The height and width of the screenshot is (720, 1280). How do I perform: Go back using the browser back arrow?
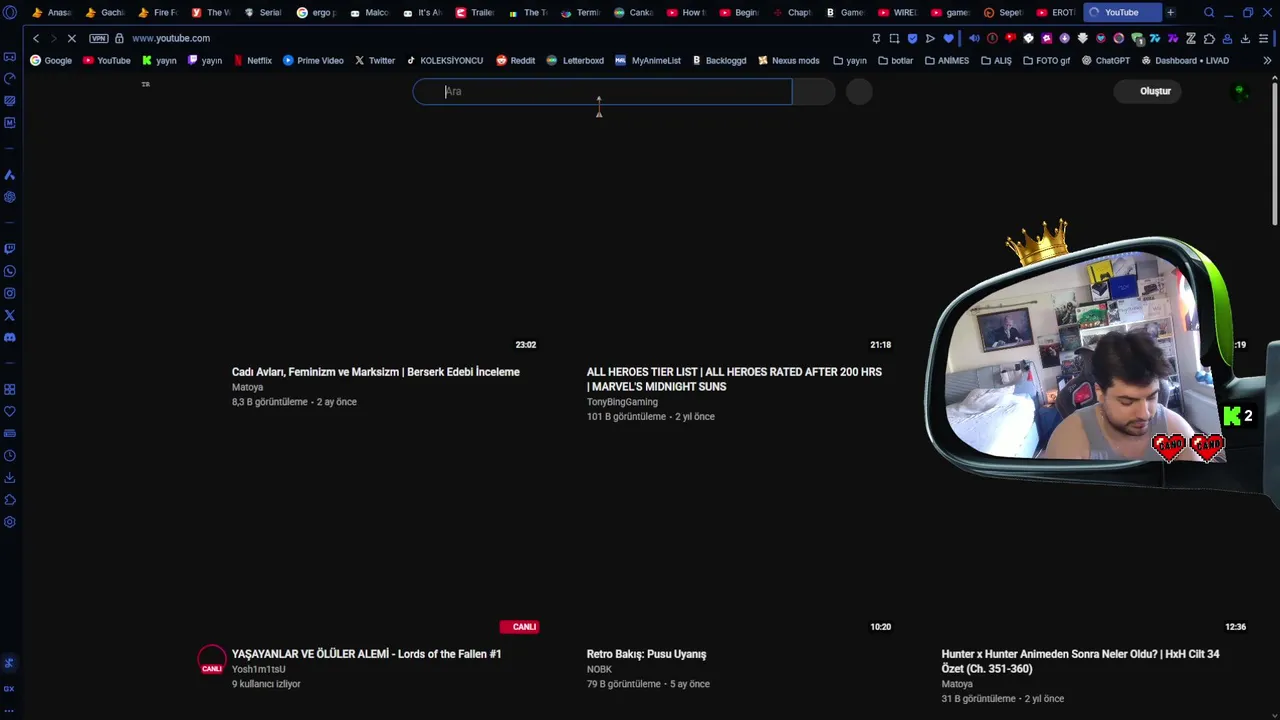[x=36, y=38]
